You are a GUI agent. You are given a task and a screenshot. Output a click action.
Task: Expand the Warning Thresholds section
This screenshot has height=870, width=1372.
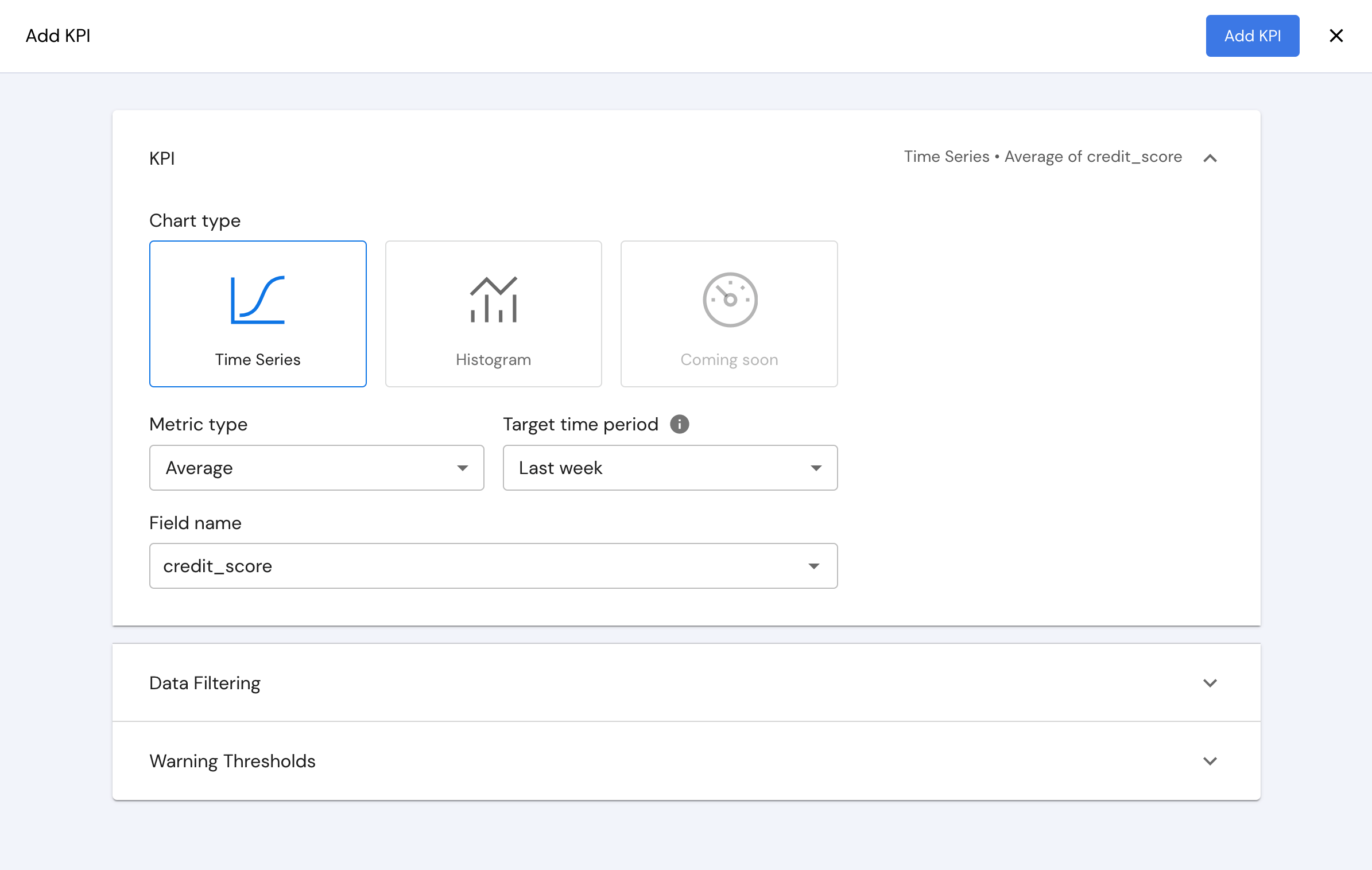point(1210,761)
